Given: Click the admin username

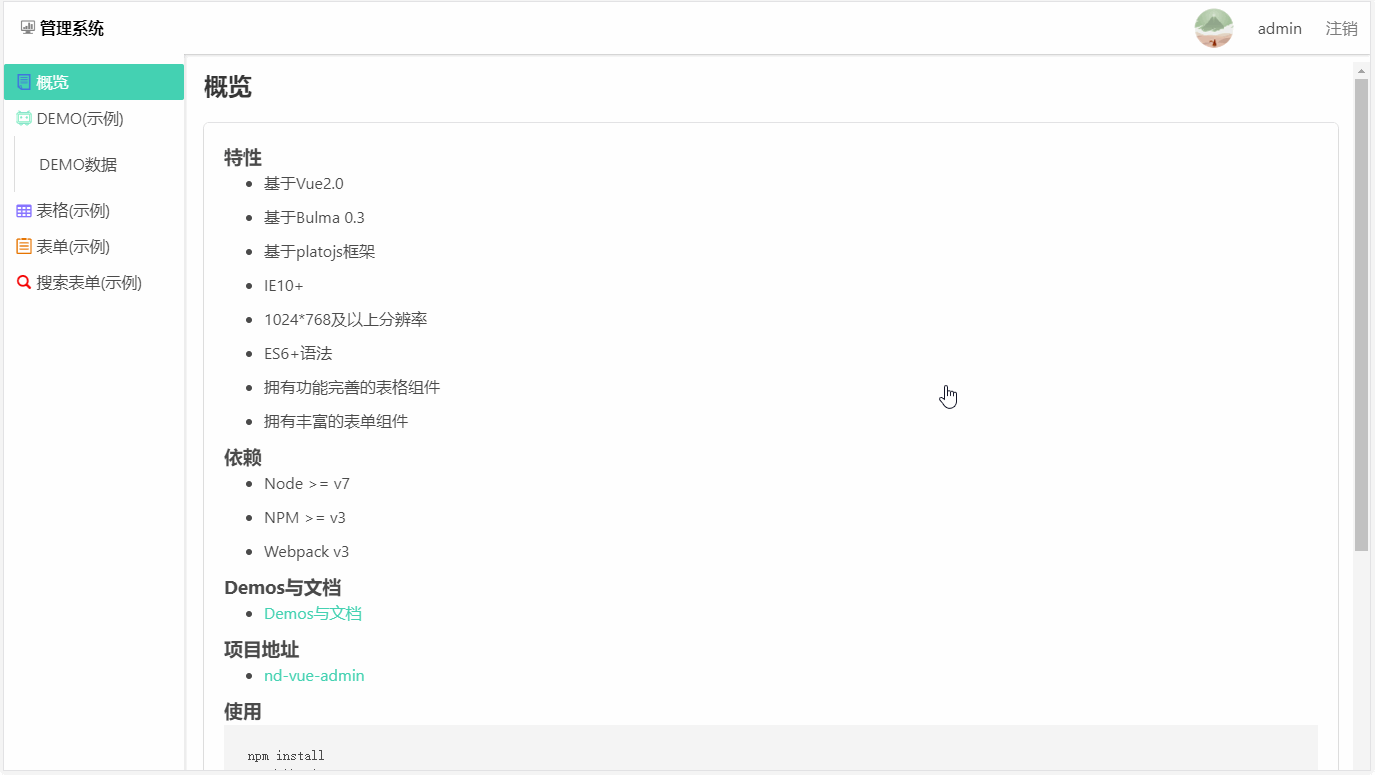Looking at the screenshot, I should [1280, 28].
